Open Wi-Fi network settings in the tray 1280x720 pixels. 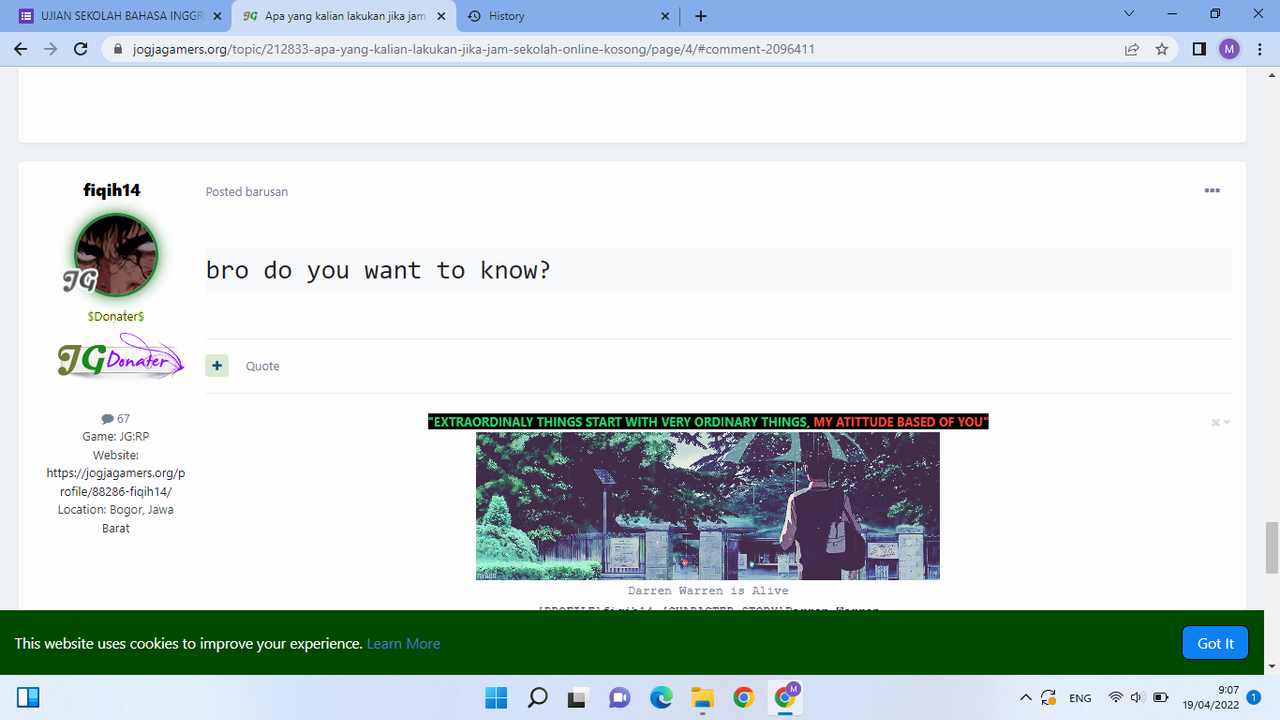coord(1116,698)
